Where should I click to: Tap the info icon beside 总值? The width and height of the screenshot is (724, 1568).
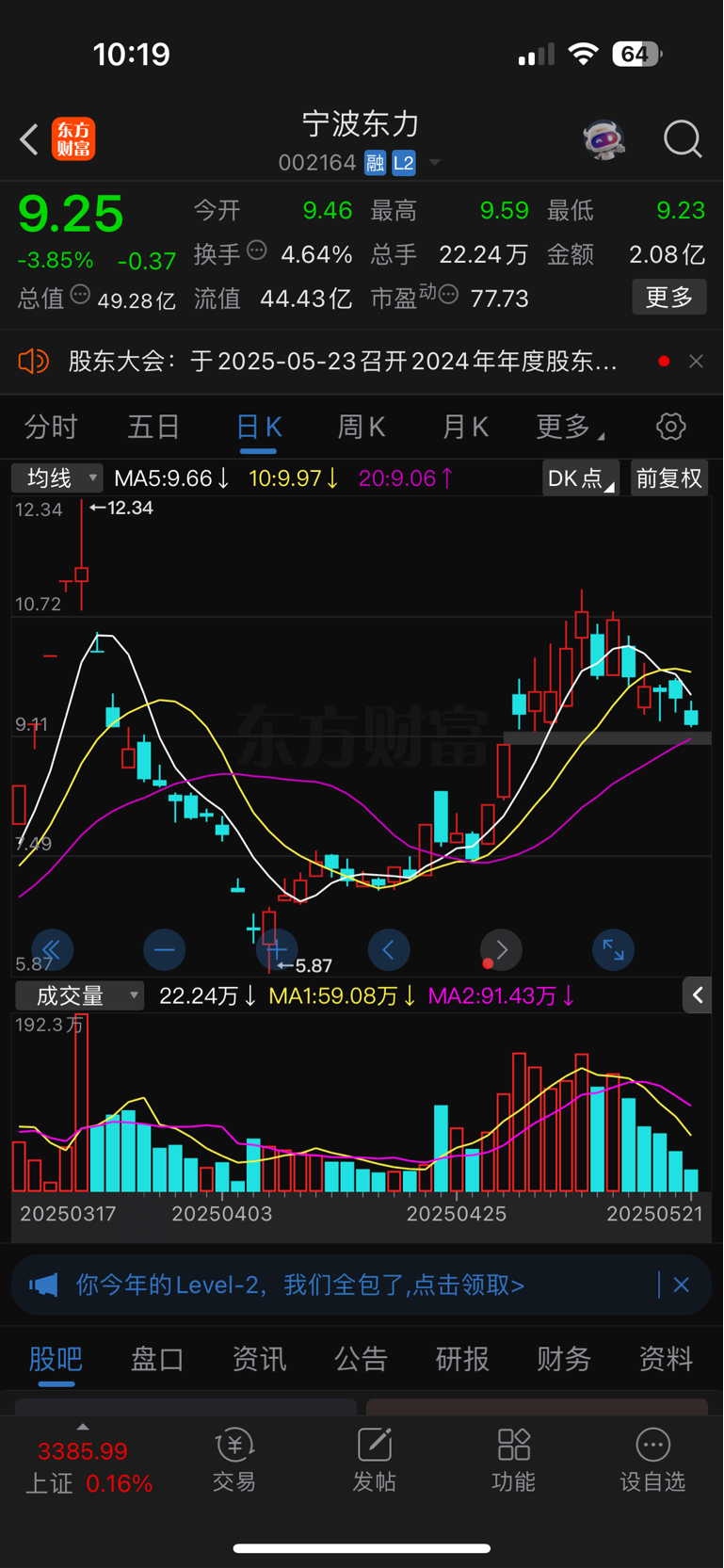point(80,295)
